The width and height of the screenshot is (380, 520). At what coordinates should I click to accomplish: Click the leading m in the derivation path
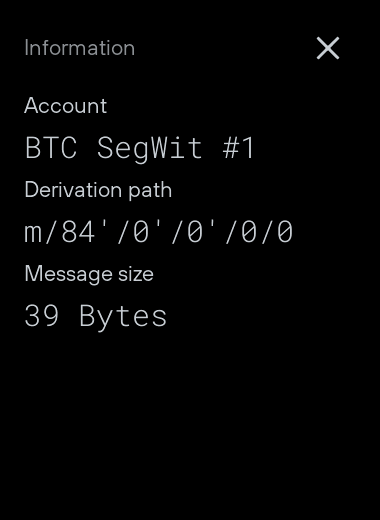(33, 234)
